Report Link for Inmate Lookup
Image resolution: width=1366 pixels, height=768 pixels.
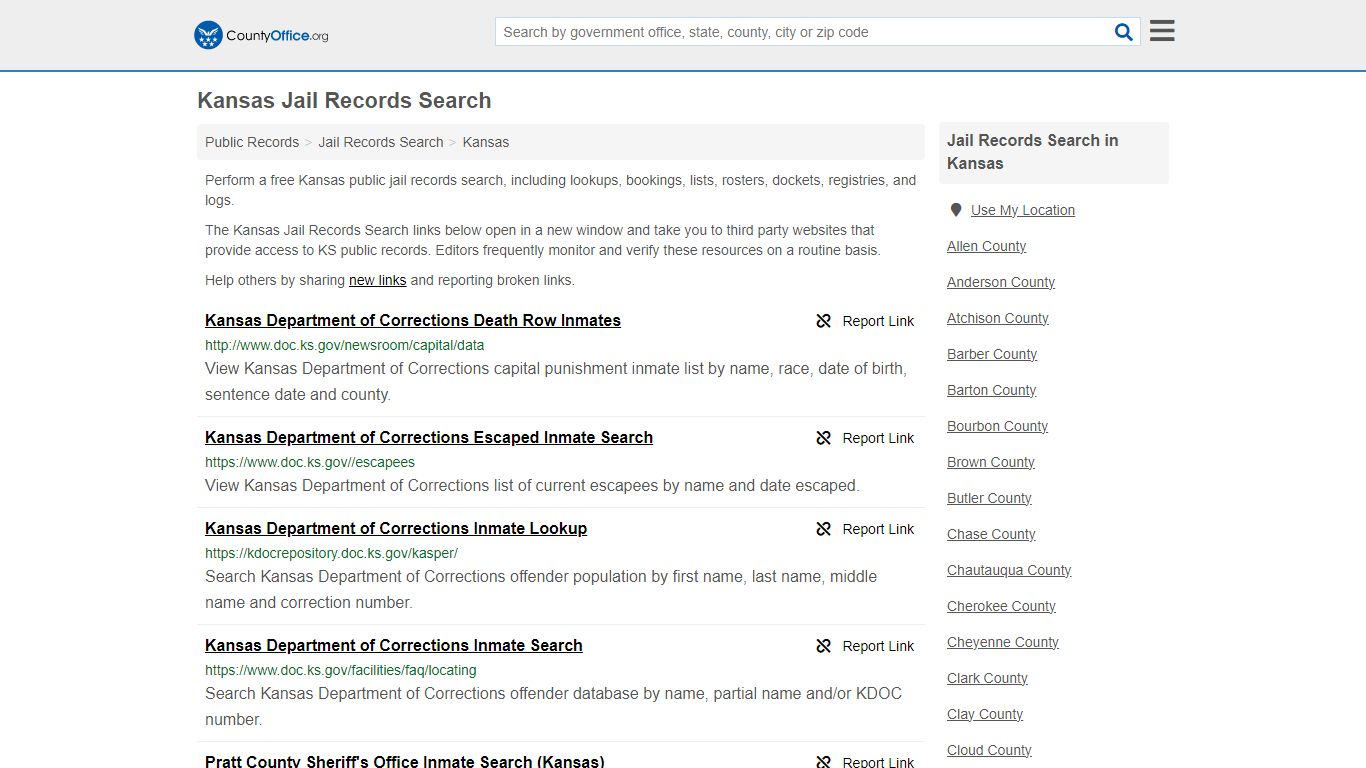pyautogui.click(x=878, y=529)
